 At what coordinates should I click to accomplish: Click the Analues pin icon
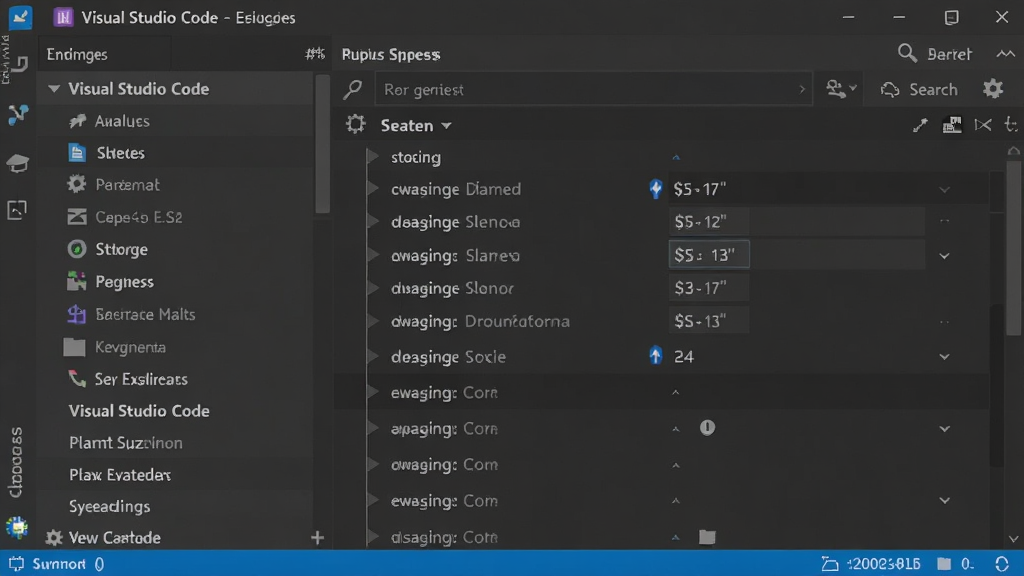pos(78,121)
